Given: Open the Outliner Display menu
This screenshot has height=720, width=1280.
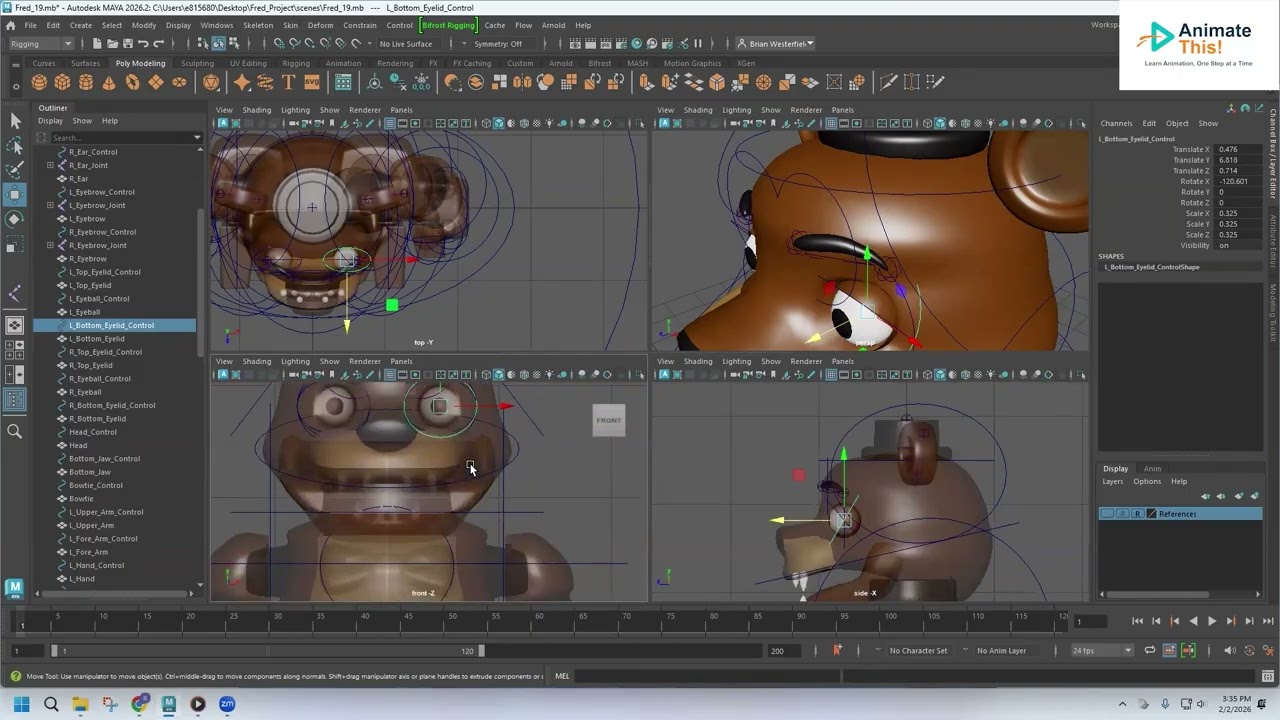Looking at the screenshot, I should [x=50, y=121].
